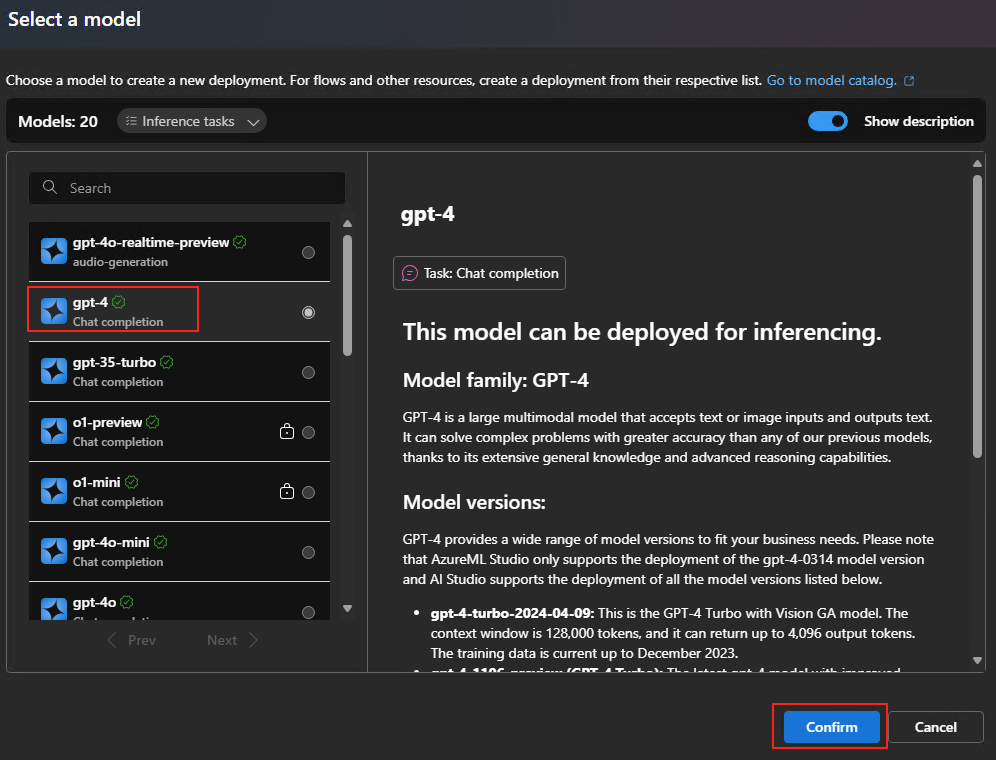Open the Inference tasks dropdown

[x=192, y=121]
